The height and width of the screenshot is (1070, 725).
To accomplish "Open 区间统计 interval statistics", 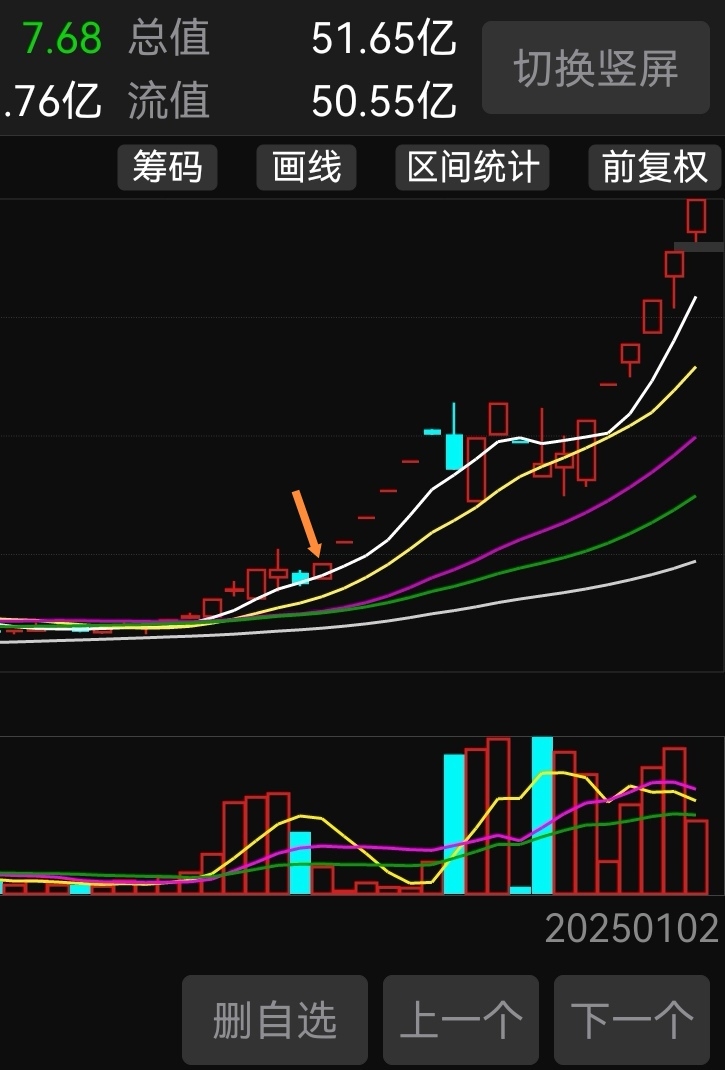I will point(472,167).
